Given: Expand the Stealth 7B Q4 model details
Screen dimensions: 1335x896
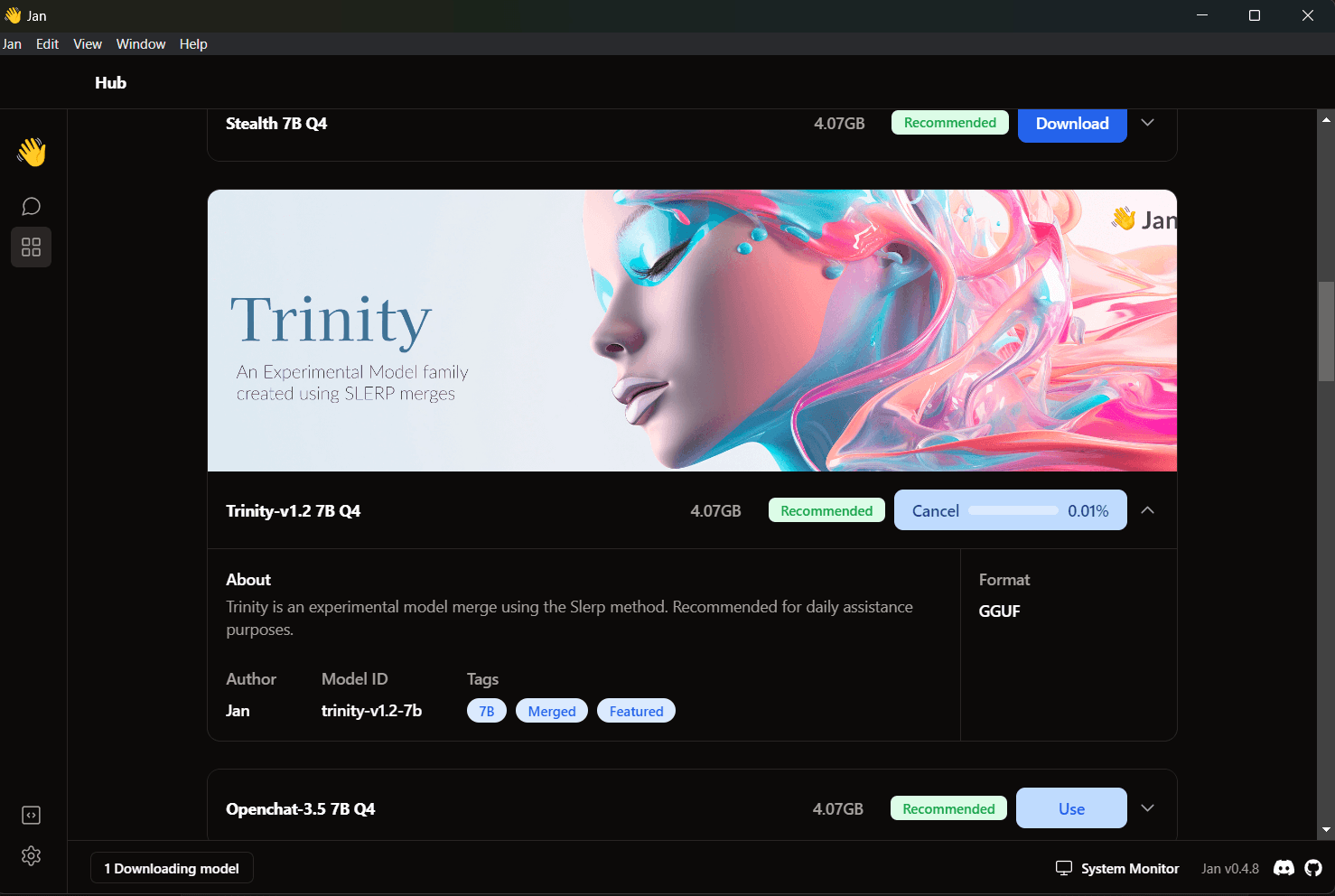Looking at the screenshot, I should click(1148, 123).
